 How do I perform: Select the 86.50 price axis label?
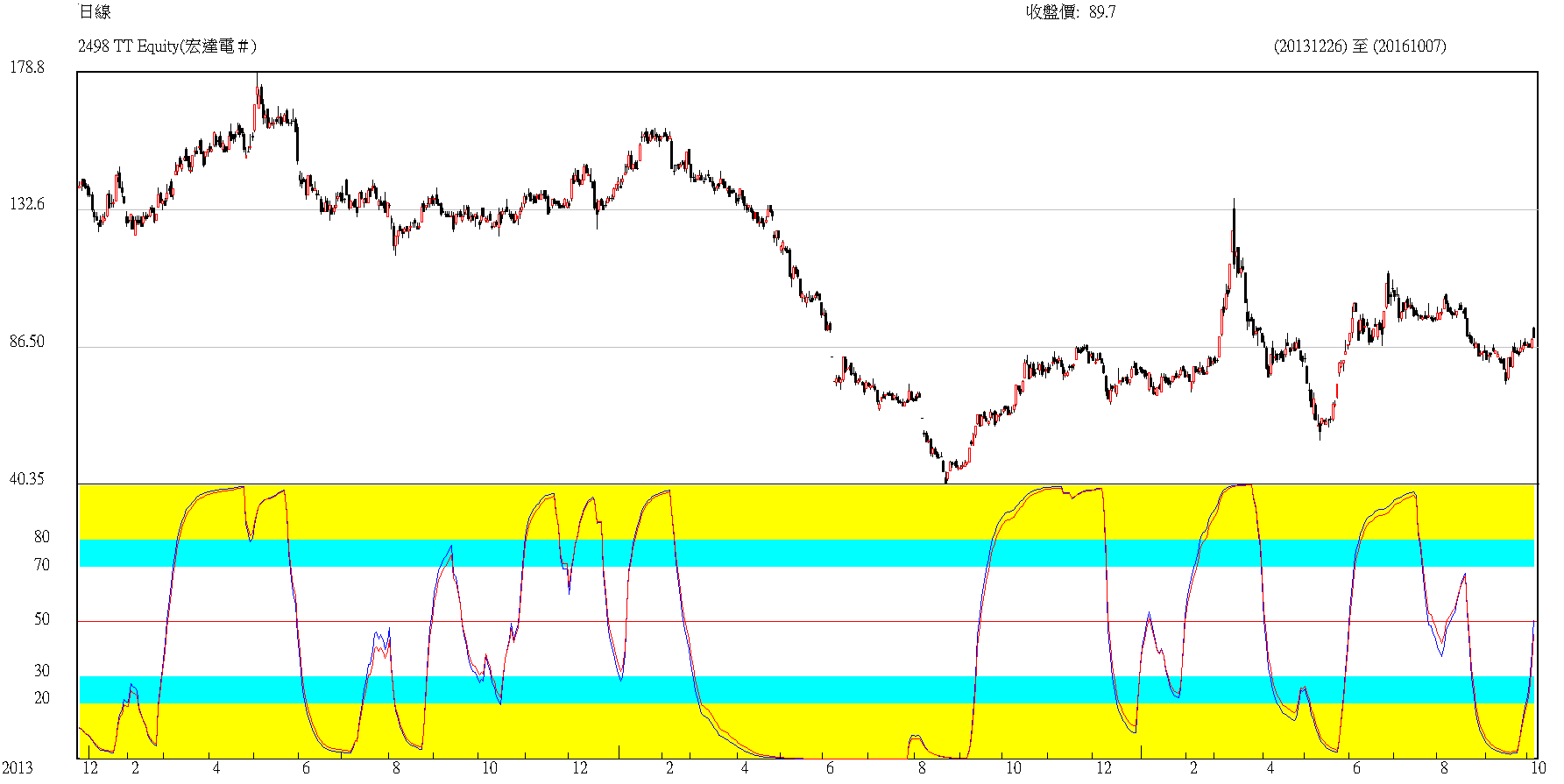[26, 342]
